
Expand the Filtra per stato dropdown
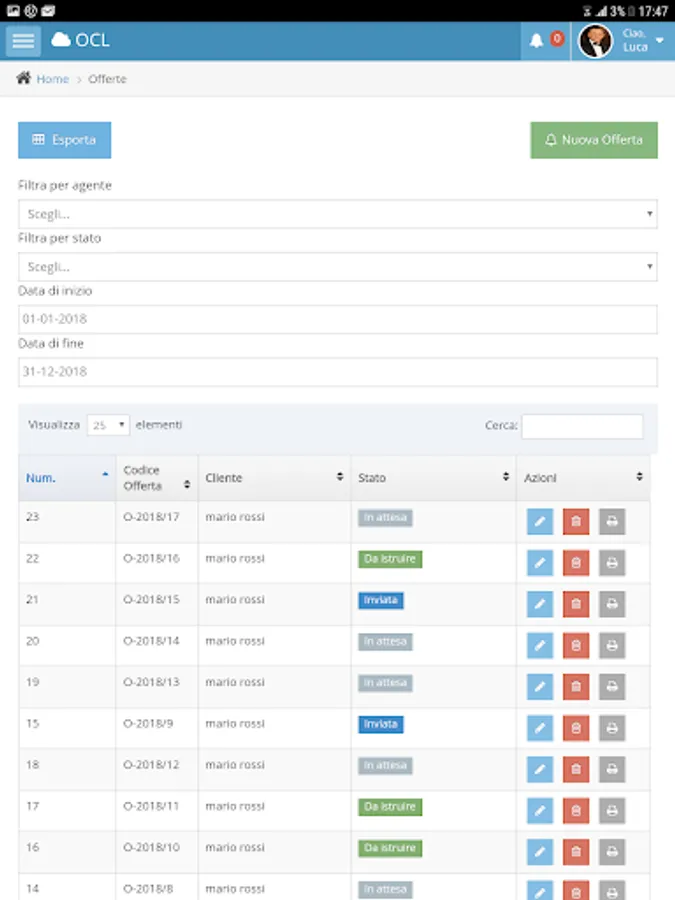[x=338, y=267]
